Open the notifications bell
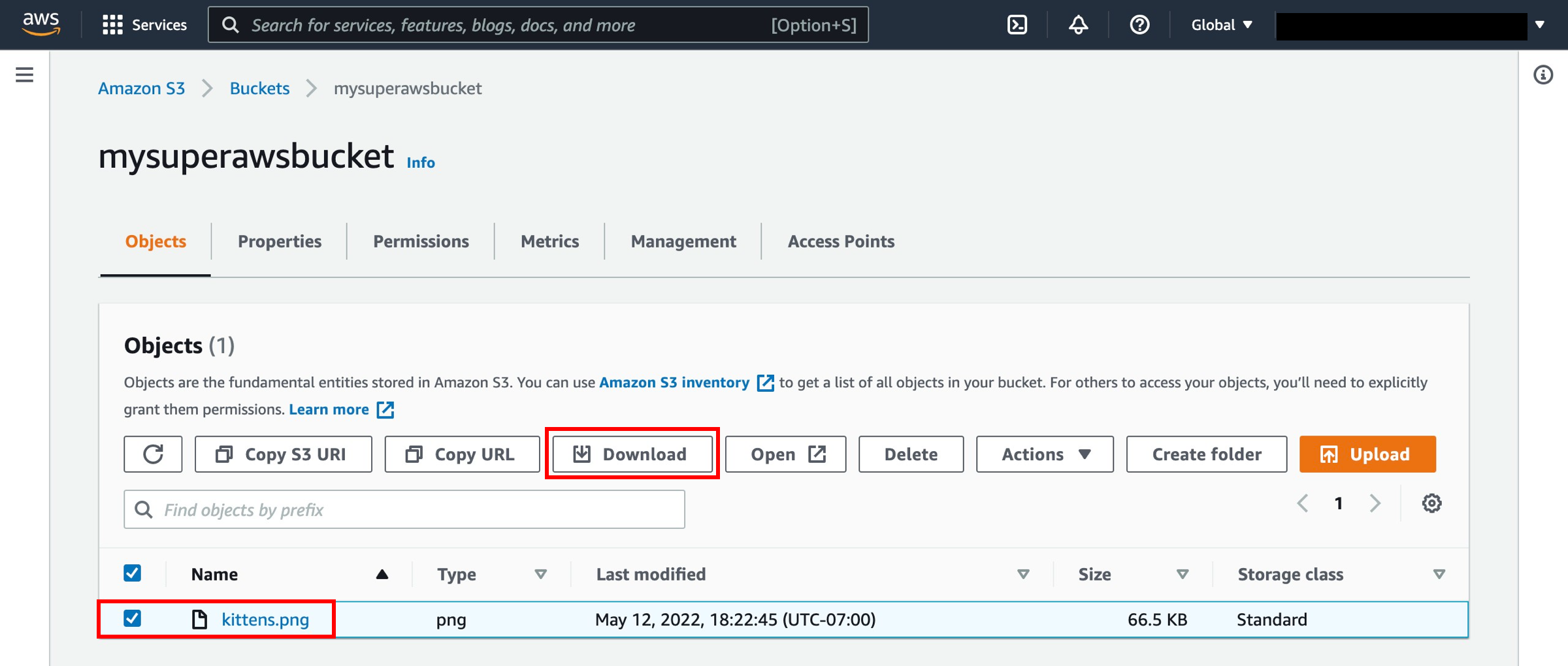The image size is (1568, 666). pyautogui.click(x=1078, y=25)
